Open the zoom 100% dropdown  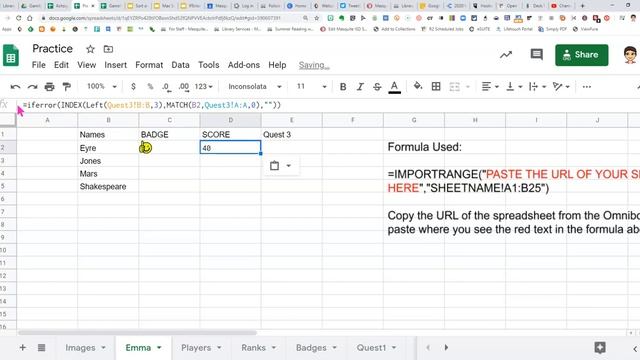[102, 87]
